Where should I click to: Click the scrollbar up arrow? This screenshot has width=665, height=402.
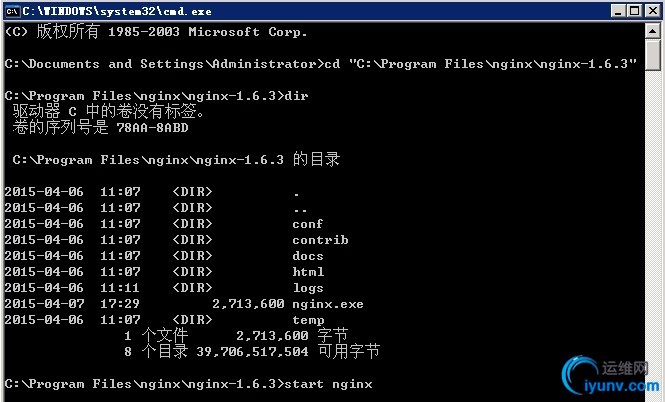[653, 31]
